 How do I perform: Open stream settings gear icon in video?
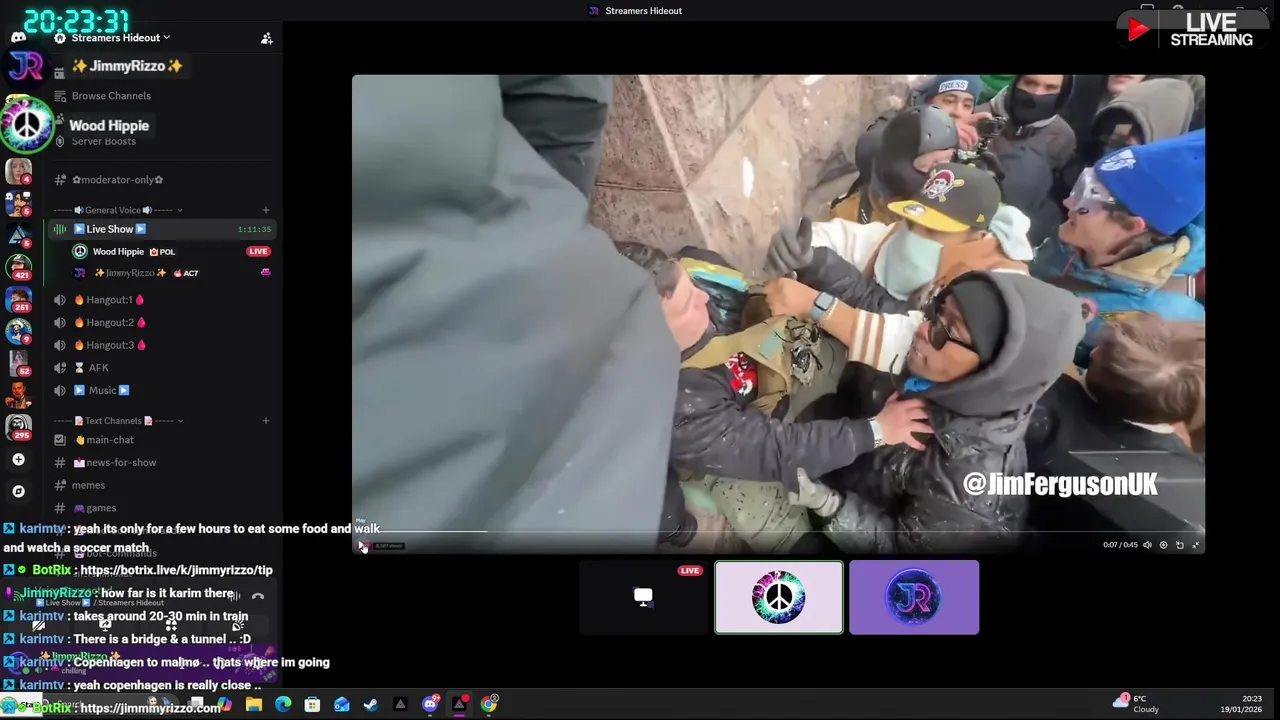(x=1163, y=545)
